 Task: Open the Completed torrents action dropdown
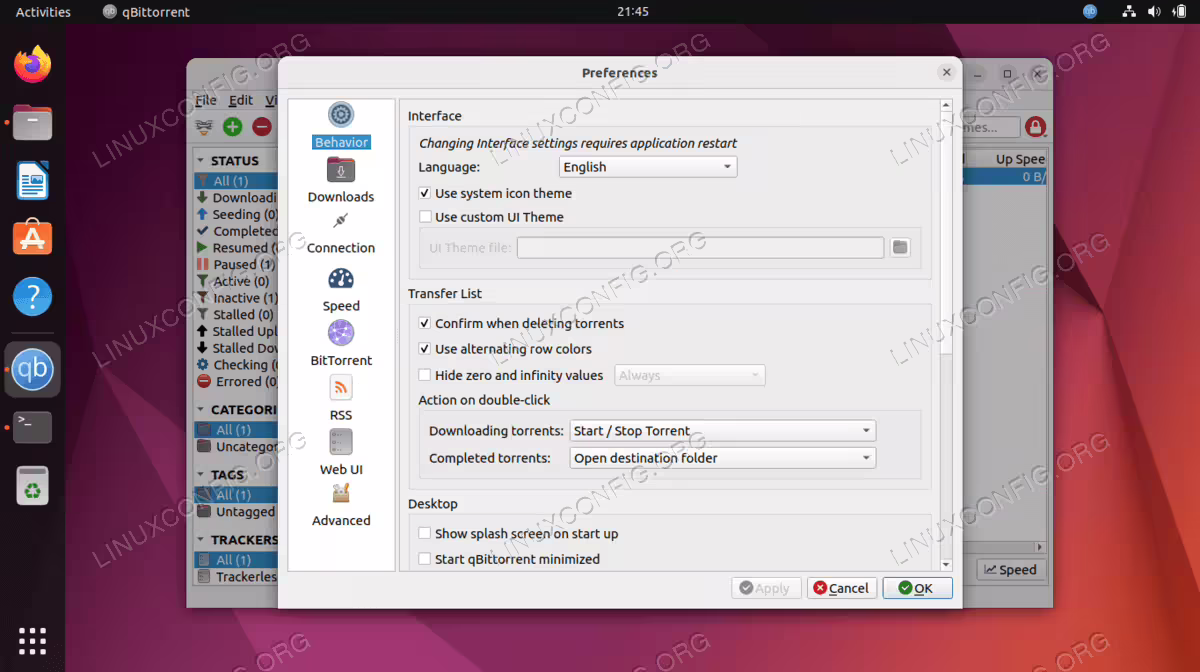tap(723, 458)
